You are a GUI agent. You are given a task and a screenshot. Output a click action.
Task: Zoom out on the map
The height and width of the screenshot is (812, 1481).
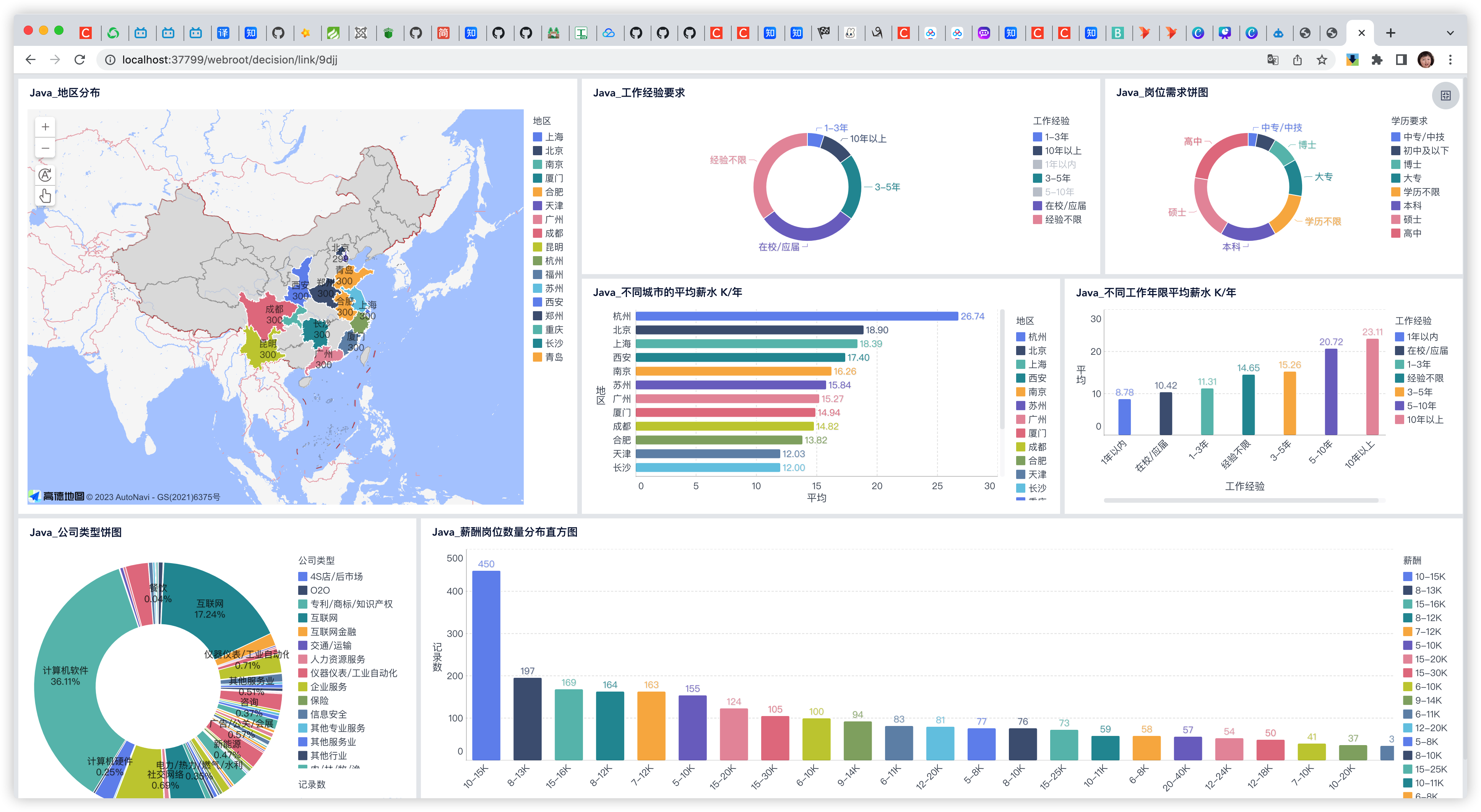pos(45,148)
